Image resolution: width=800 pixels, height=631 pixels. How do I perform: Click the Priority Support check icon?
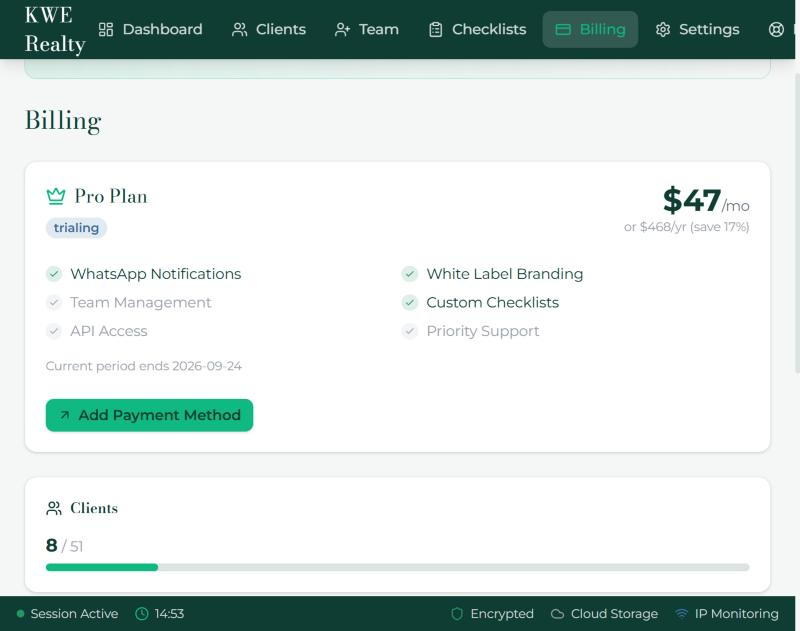pyautogui.click(x=409, y=331)
